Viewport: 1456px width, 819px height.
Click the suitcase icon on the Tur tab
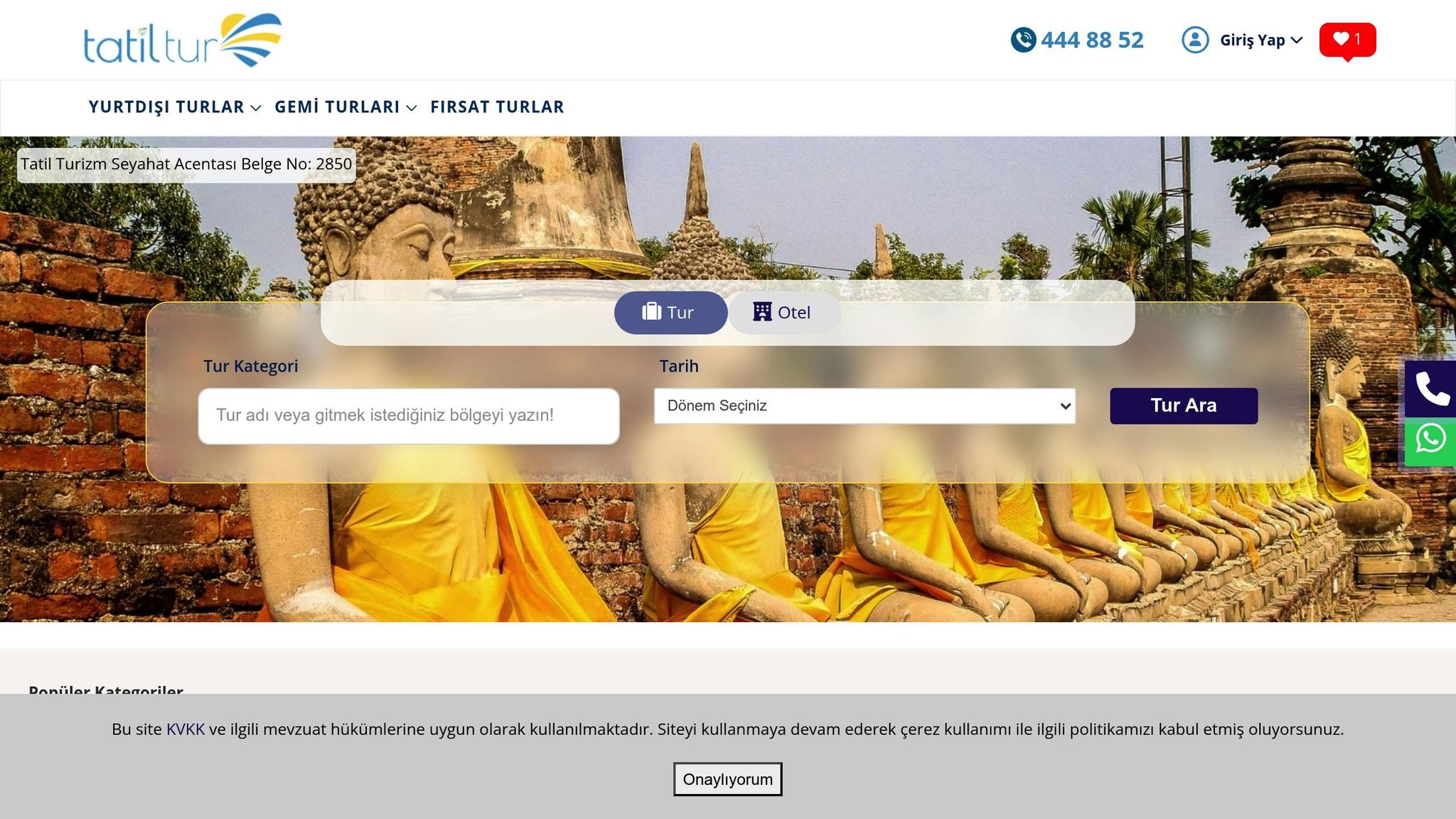click(651, 312)
